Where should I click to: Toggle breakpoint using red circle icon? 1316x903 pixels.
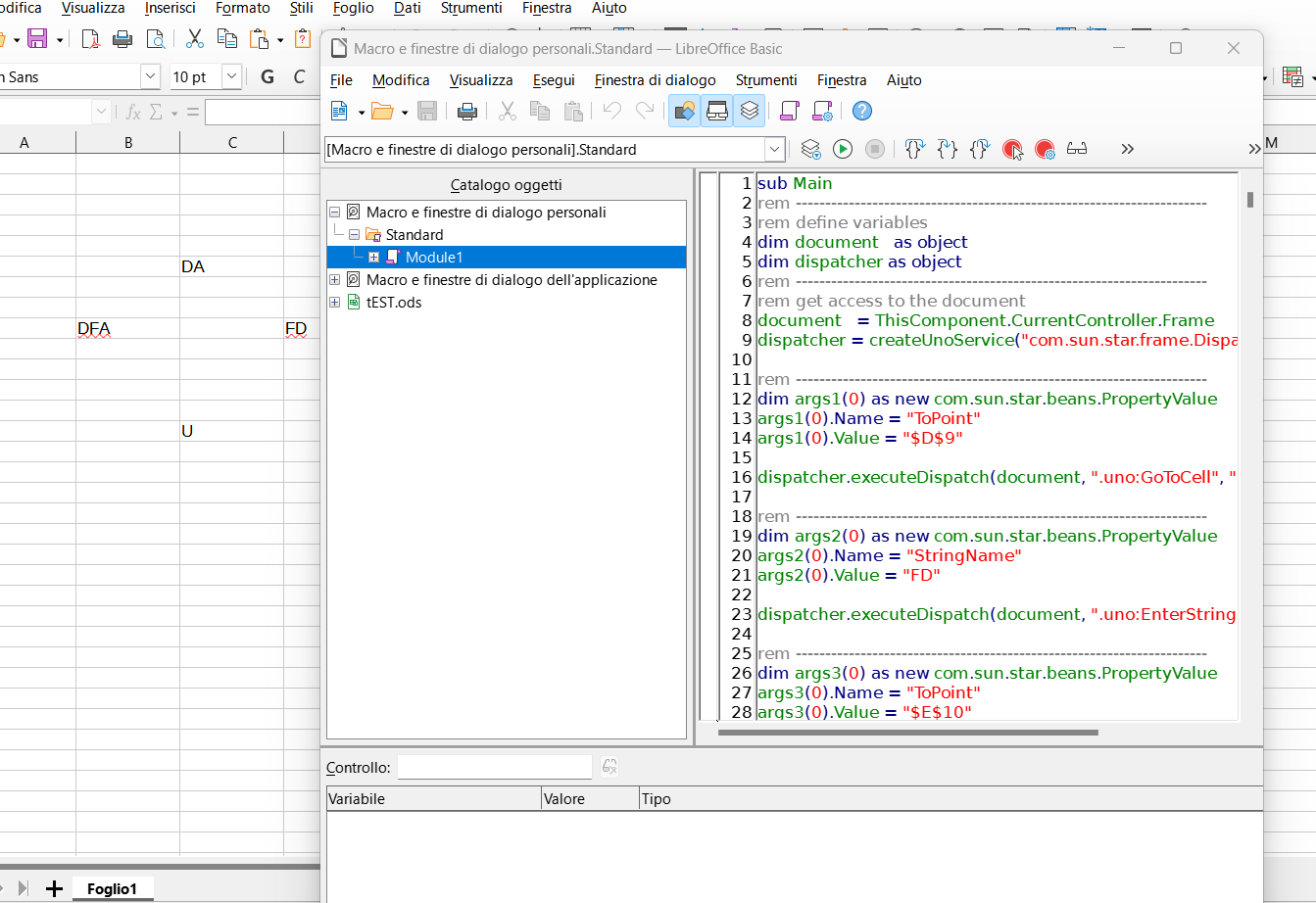point(1012,149)
